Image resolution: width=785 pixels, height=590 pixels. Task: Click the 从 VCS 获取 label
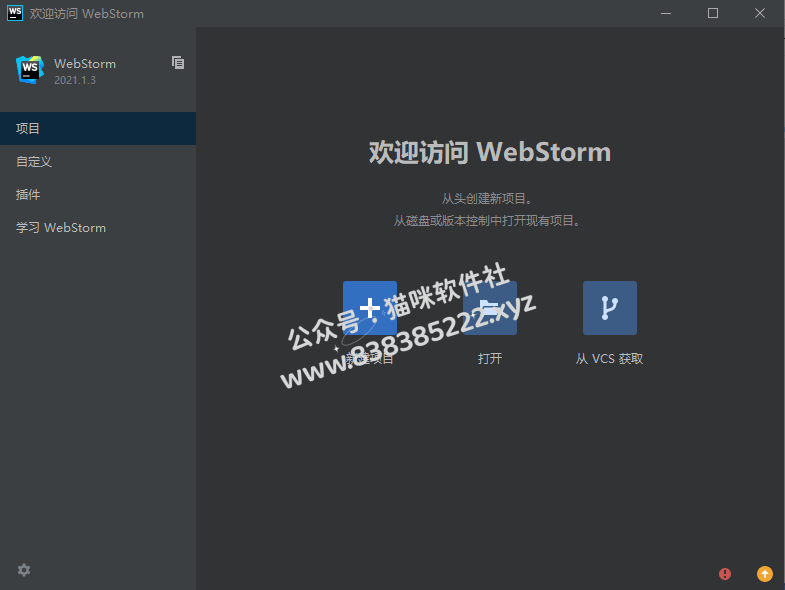click(609, 359)
